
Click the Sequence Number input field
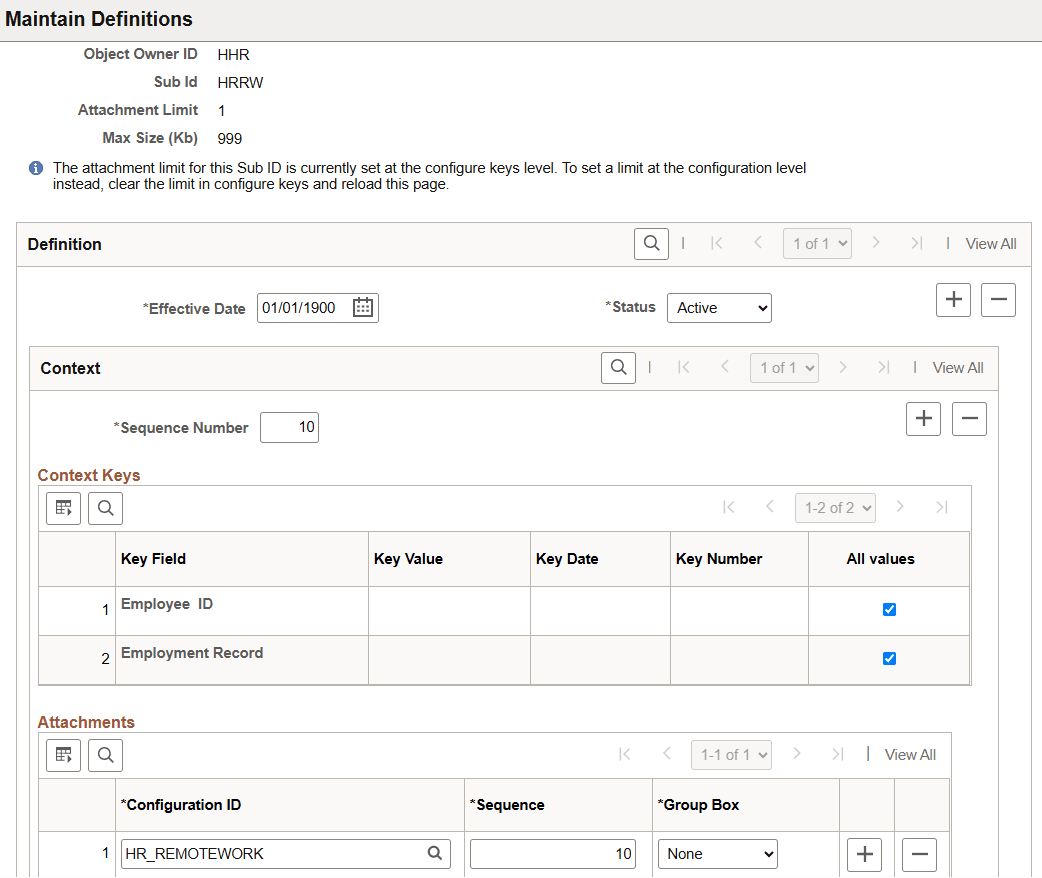coord(289,427)
